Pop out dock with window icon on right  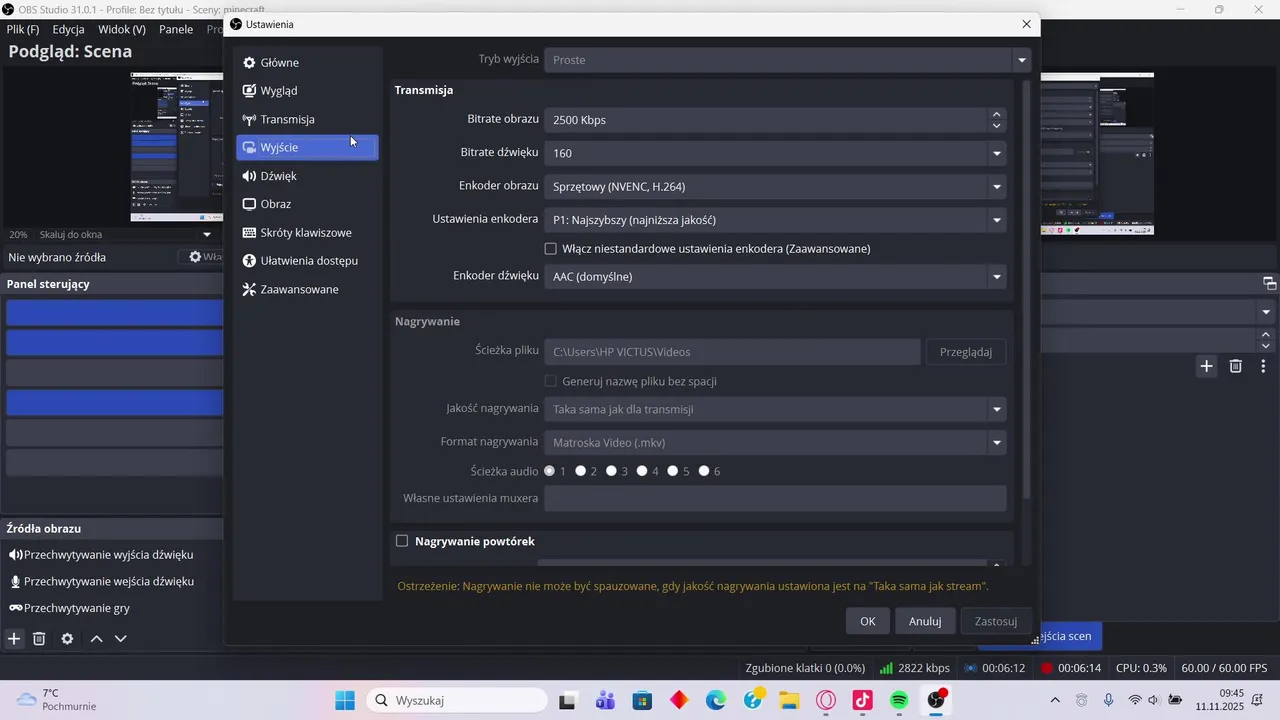click(x=1269, y=283)
